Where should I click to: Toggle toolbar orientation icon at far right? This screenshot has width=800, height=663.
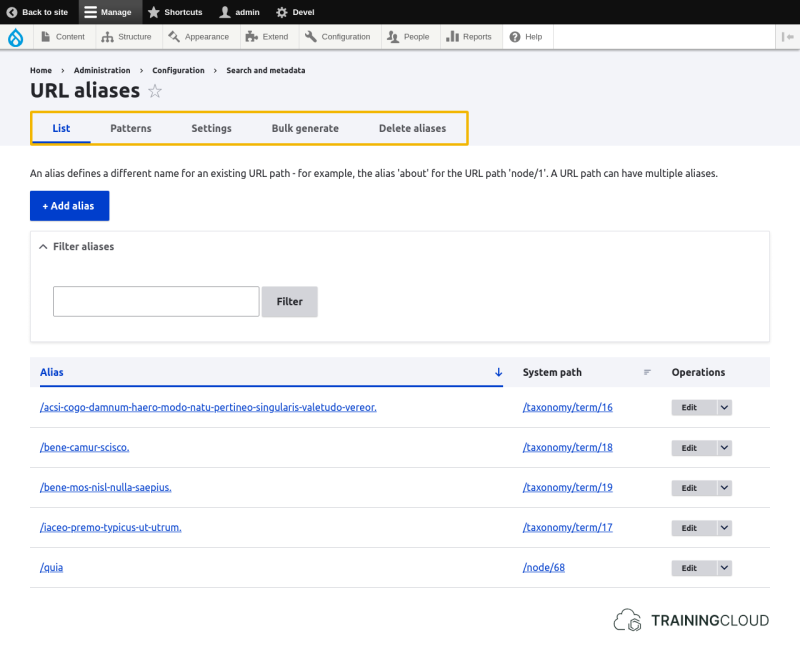click(x=787, y=37)
